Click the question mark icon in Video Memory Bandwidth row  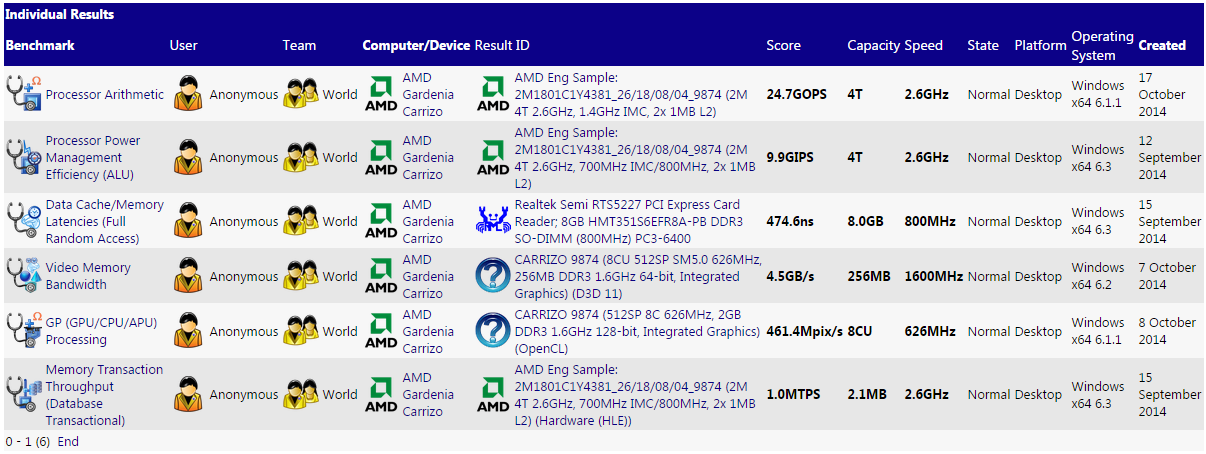point(492,276)
